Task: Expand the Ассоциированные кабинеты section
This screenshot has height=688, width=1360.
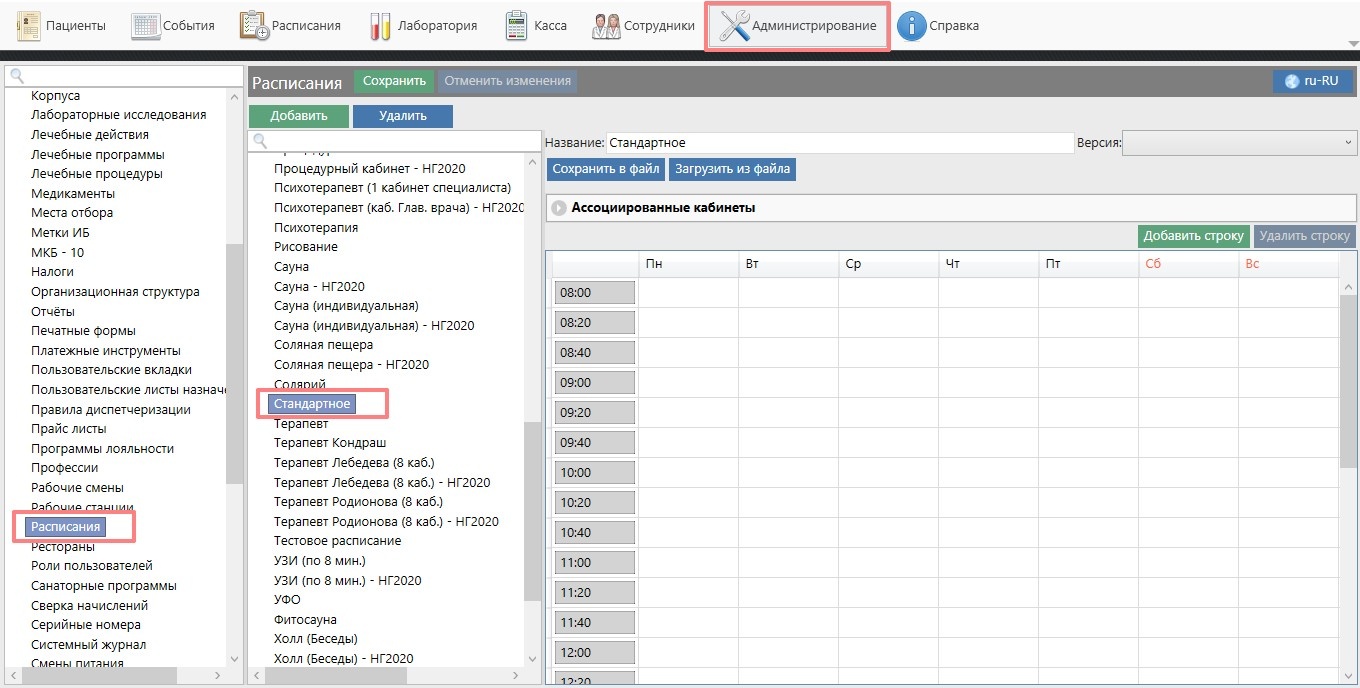Action: point(558,208)
